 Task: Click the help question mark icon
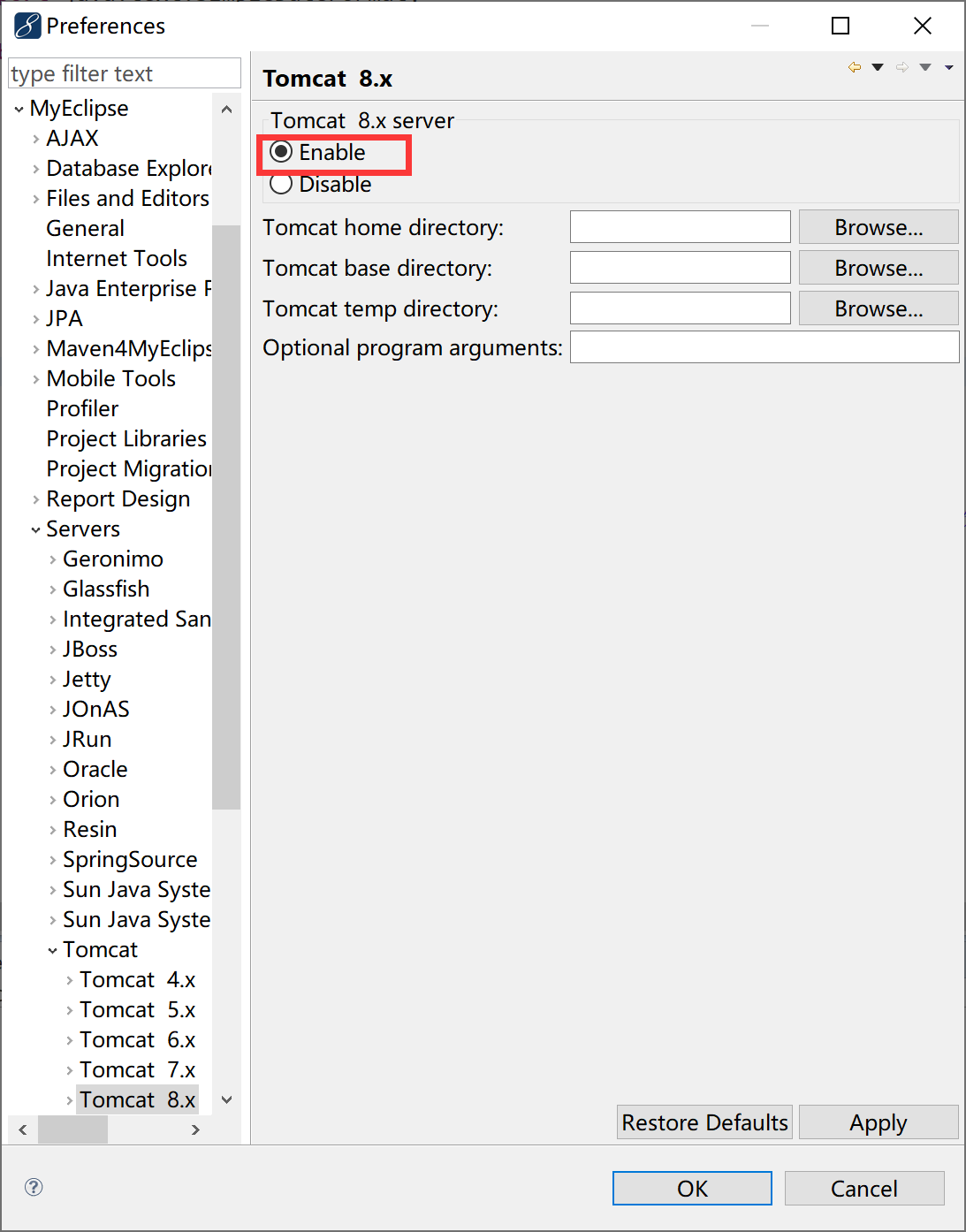tap(34, 1187)
